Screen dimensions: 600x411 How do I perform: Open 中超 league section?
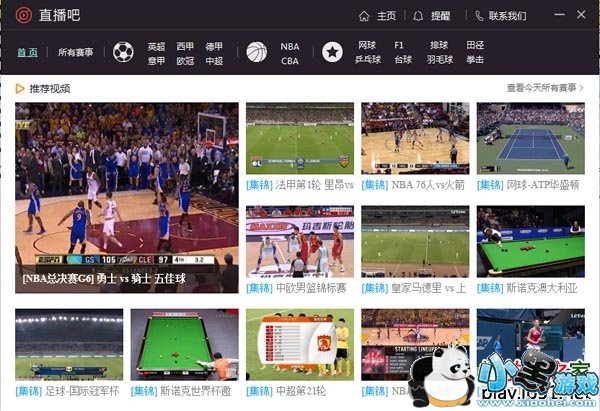click(x=214, y=60)
